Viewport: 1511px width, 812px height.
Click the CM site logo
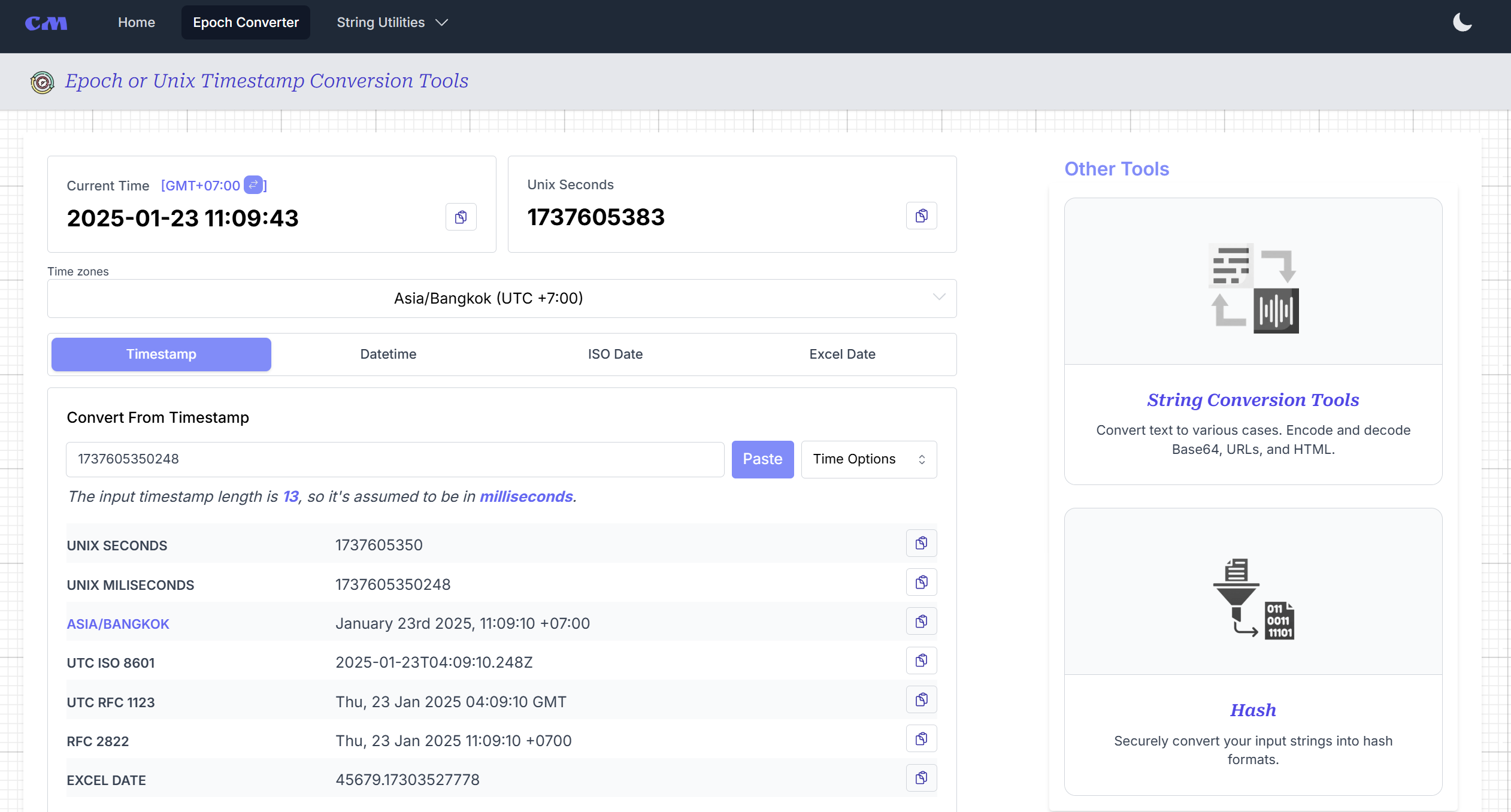tap(46, 23)
